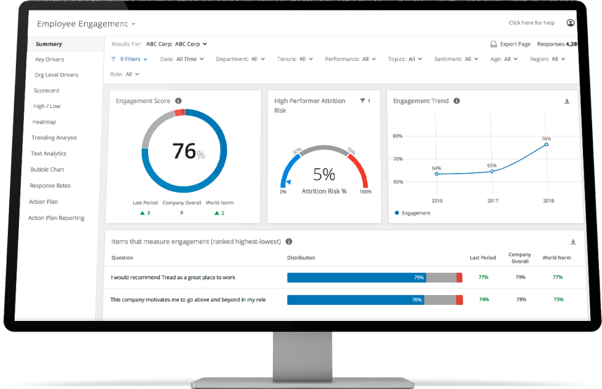Open the Heatmap view

44,122
